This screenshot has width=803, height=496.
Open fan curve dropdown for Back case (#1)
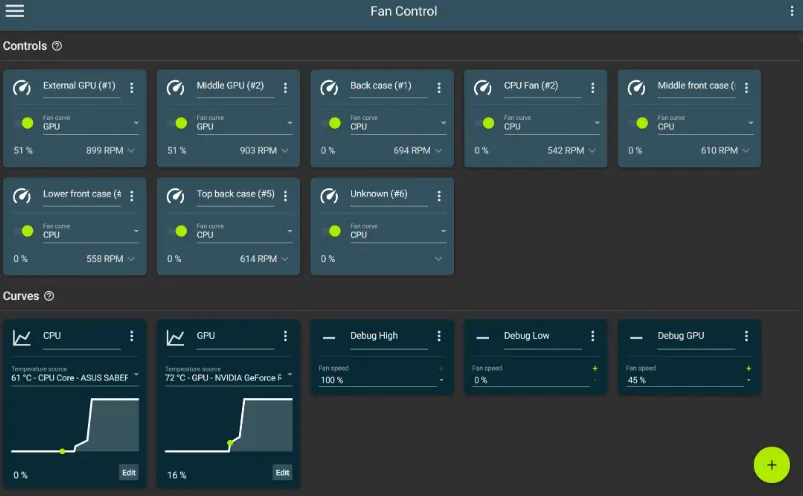tap(398, 123)
